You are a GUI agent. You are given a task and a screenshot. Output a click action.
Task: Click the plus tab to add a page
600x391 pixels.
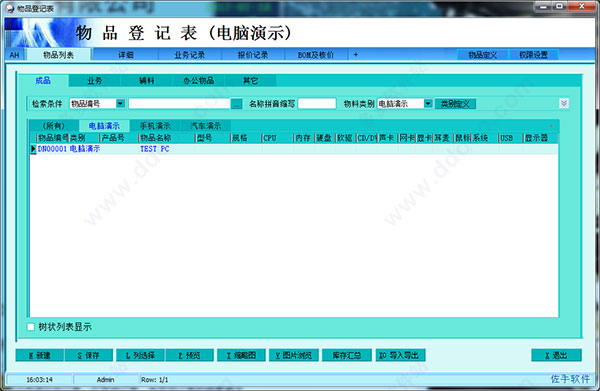[355, 55]
